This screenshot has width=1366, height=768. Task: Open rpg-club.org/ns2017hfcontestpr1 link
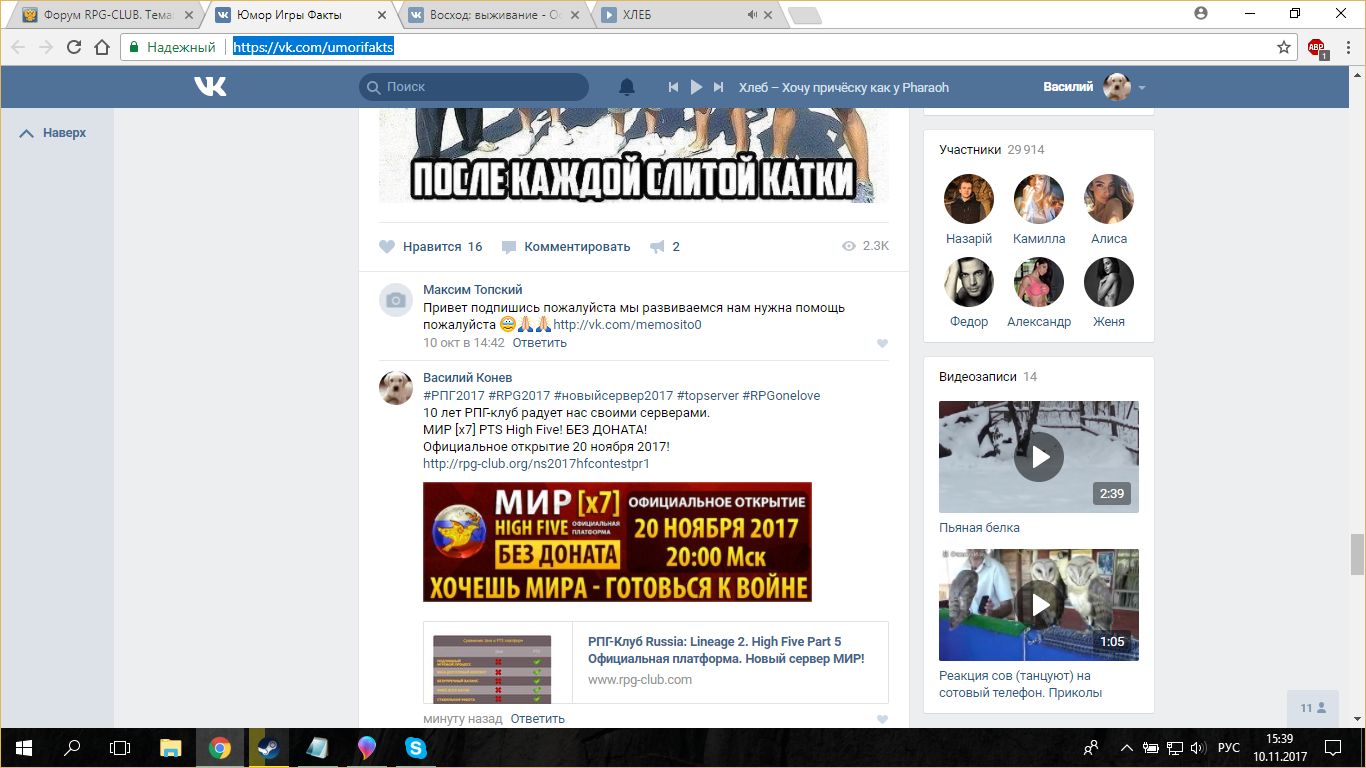click(x=536, y=463)
